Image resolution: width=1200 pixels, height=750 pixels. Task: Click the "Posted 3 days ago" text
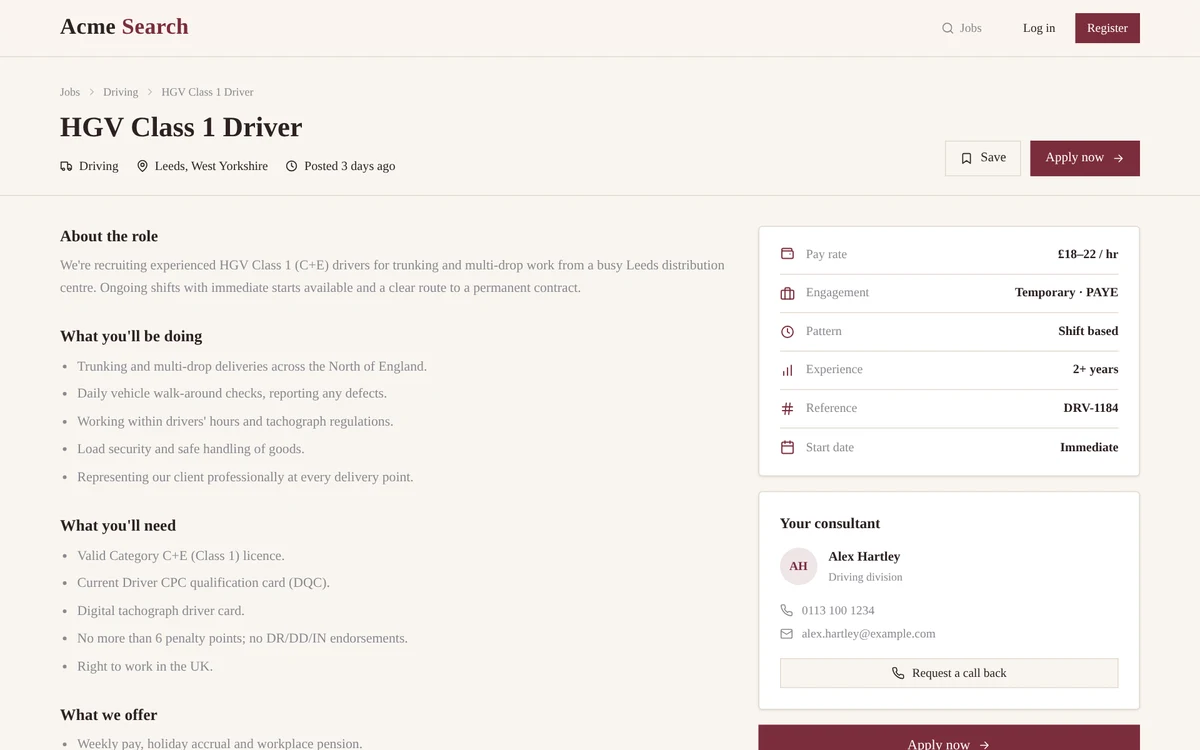pos(349,166)
